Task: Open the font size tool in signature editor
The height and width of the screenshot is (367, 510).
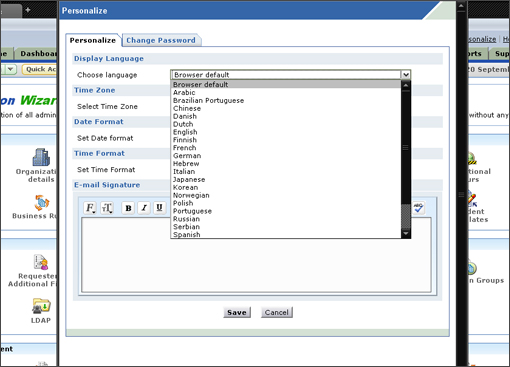Action: (x=107, y=208)
